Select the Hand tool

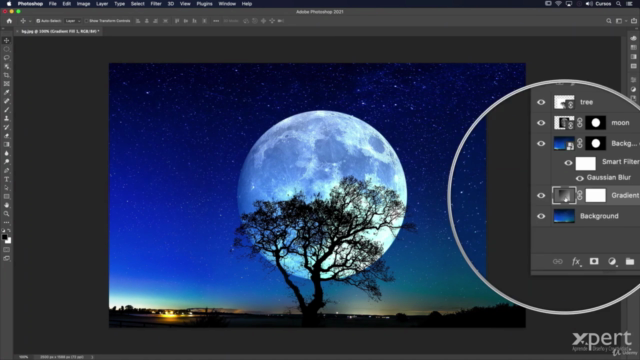[7, 205]
